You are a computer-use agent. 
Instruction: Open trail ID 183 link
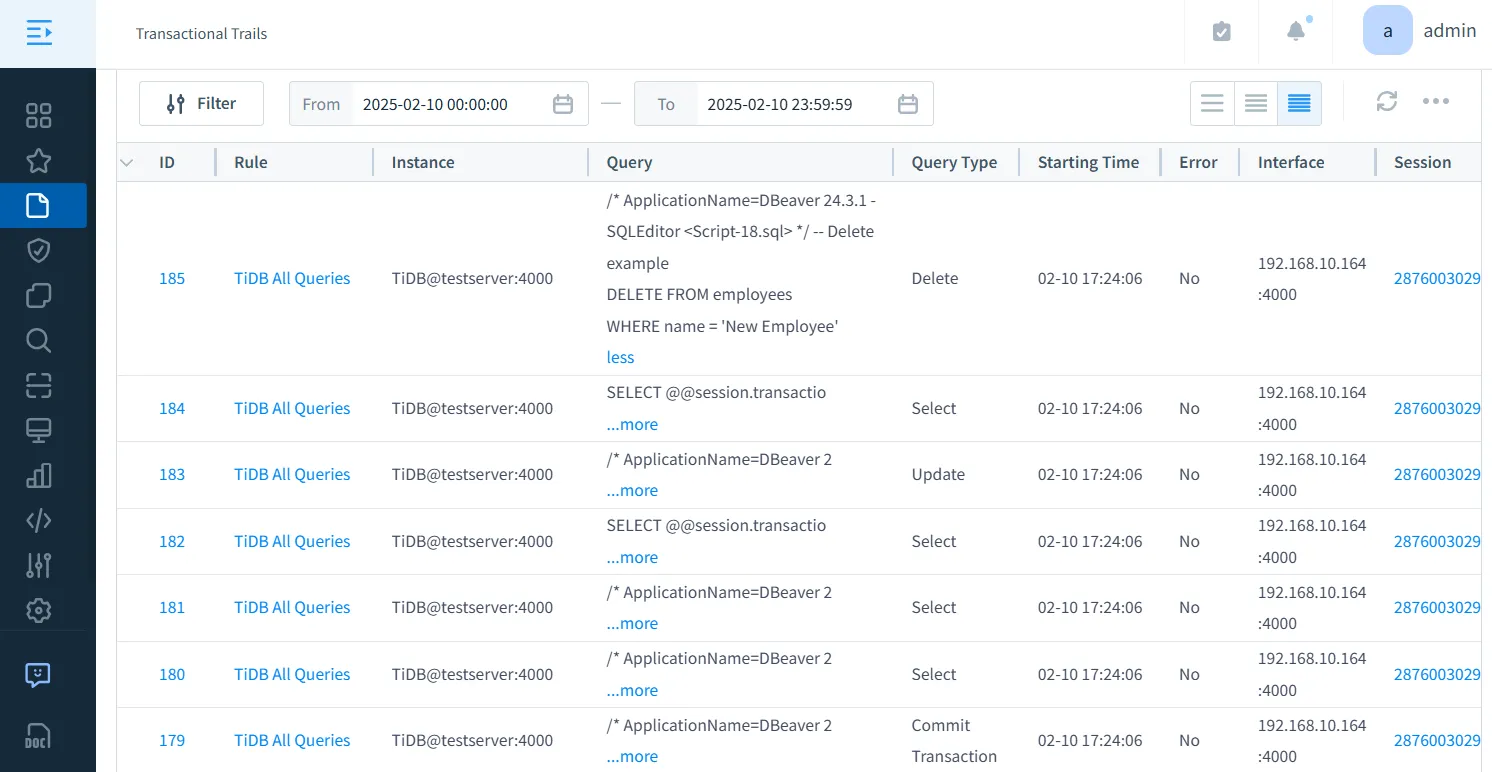pyautogui.click(x=172, y=474)
